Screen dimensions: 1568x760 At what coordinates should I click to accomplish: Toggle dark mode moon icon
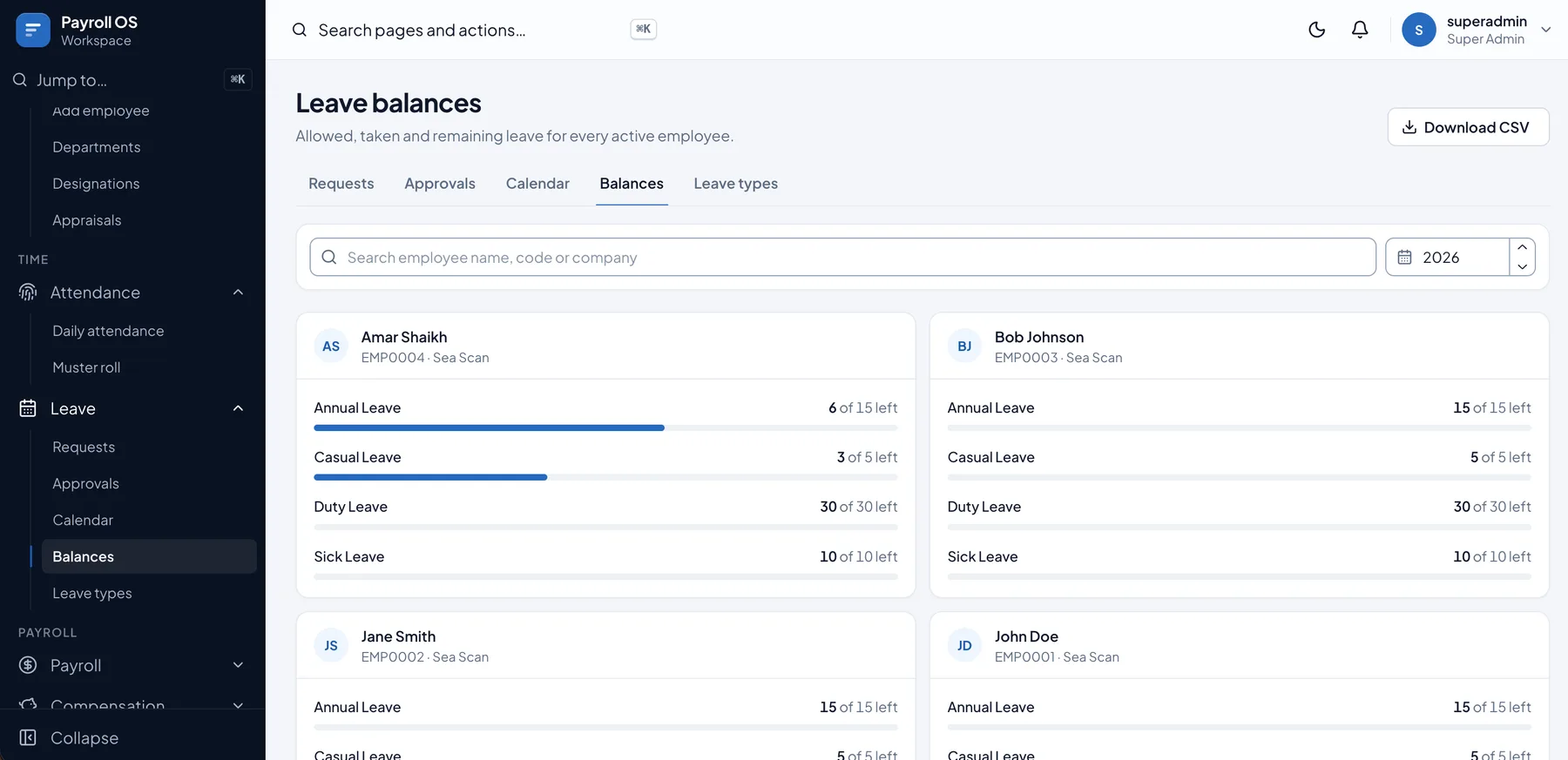click(x=1317, y=30)
